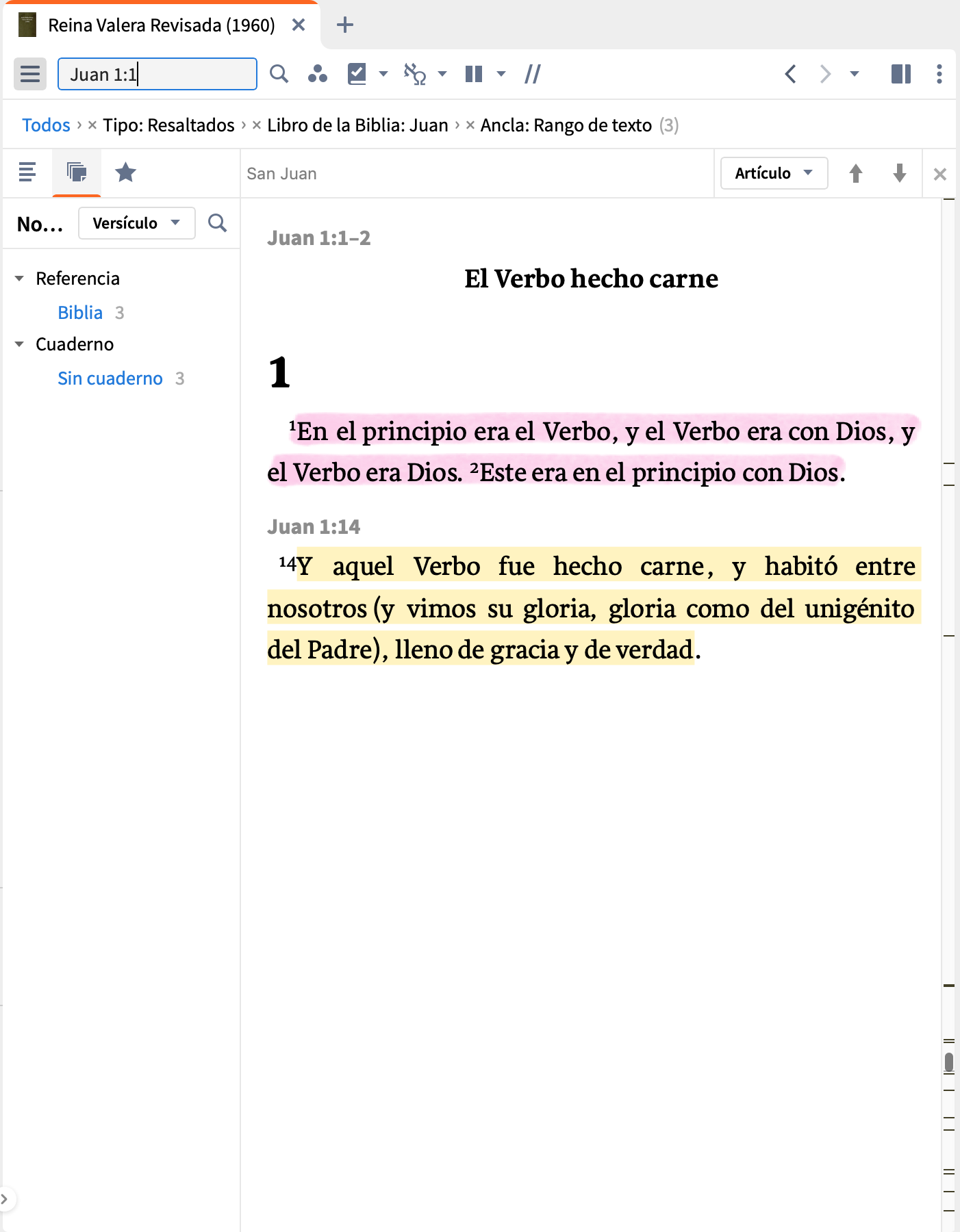
Task: Go forward with the right chevron
Action: pyautogui.click(x=826, y=74)
